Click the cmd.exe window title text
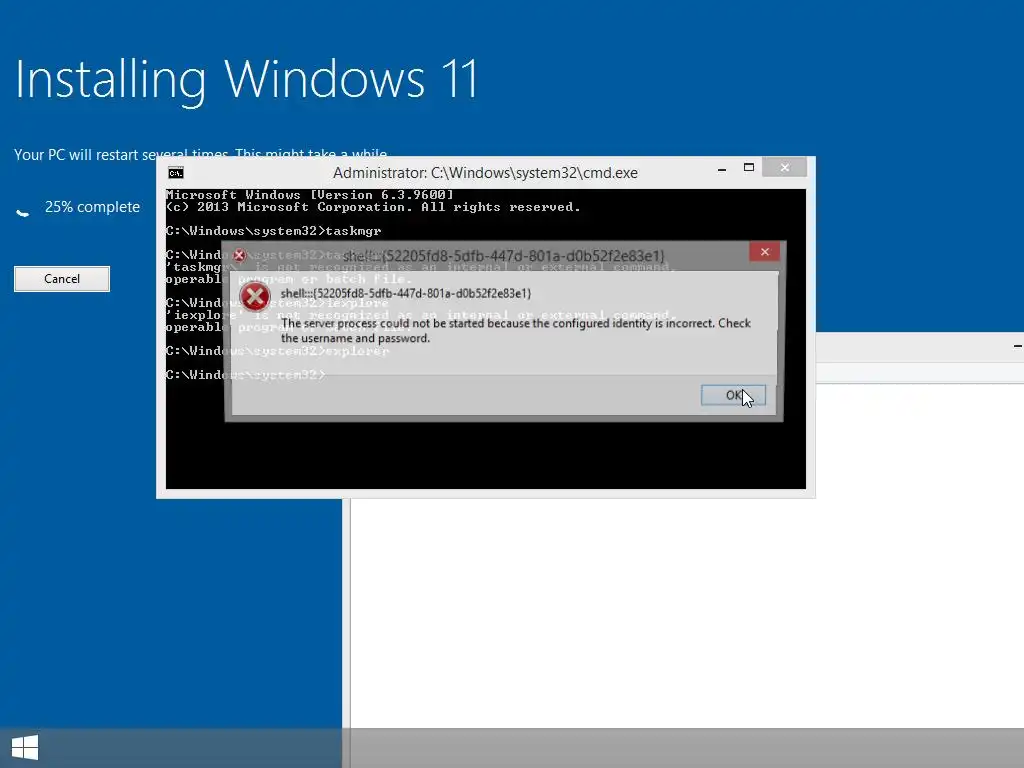This screenshot has width=1024, height=768. pos(485,172)
